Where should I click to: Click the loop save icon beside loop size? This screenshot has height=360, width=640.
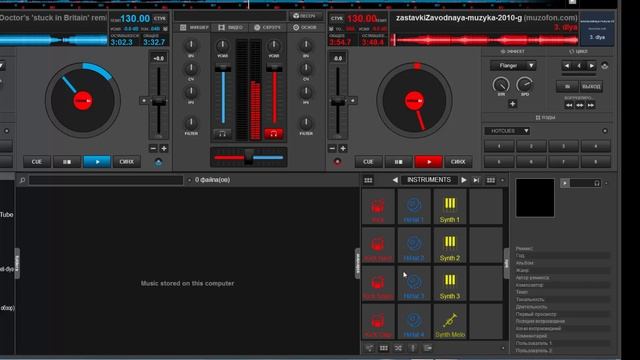coord(604,66)
